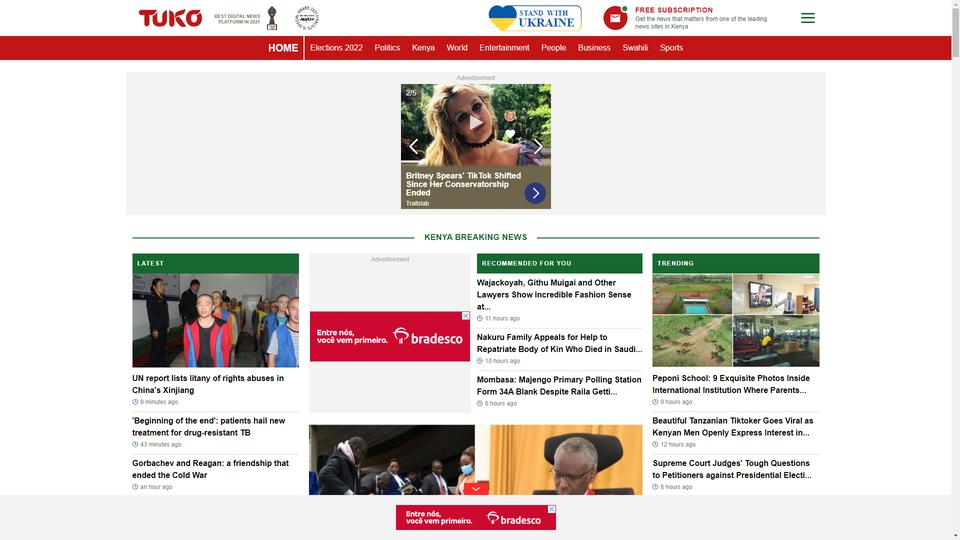Image resolution: width=960 pixels, height=540 pixels.
Task: Open the Swahili section
Action: [635, 48]
